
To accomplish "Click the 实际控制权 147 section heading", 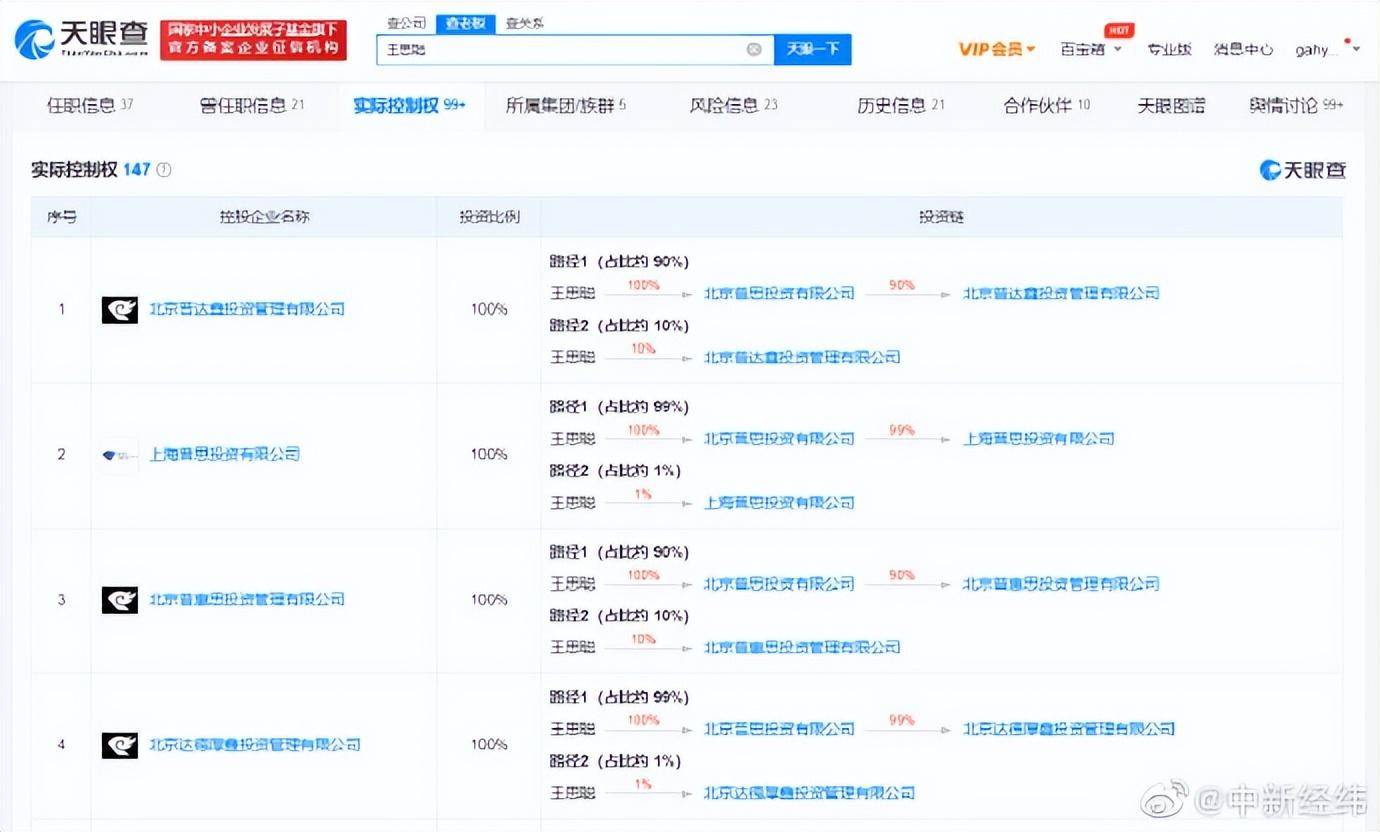I will [x=91, y=170].
